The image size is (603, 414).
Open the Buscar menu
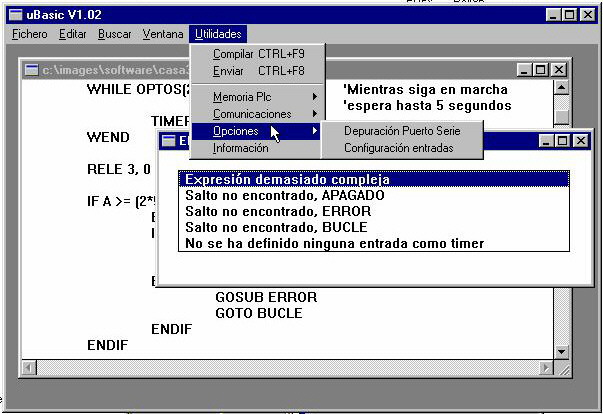click(x=114, y=34)
